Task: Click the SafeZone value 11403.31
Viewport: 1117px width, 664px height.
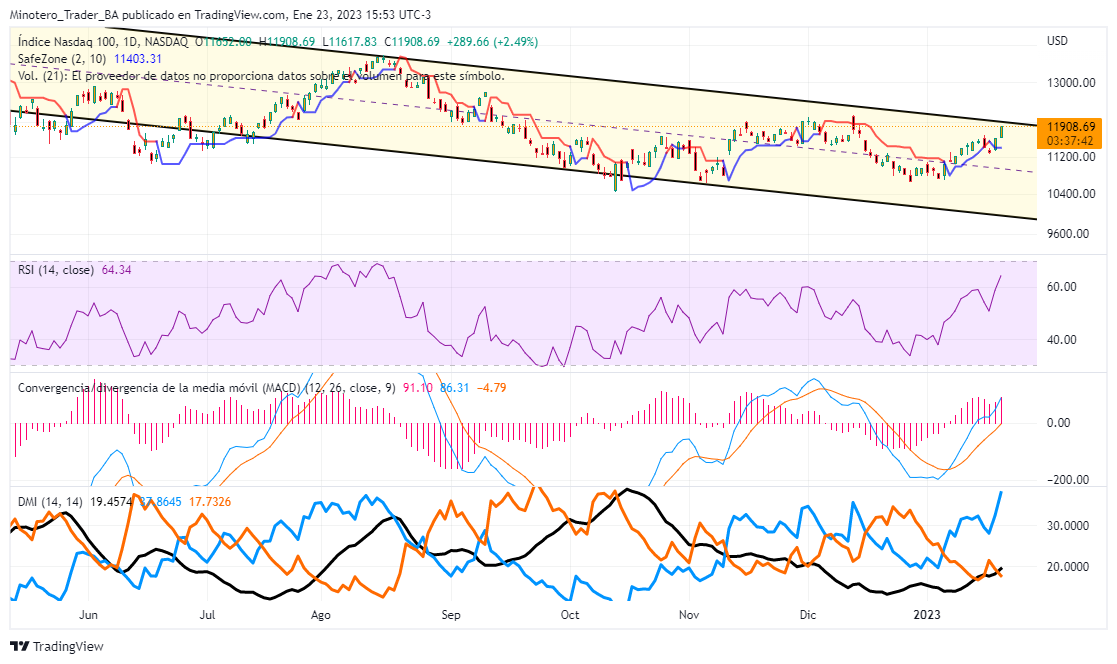Action: tap(138, 59)
